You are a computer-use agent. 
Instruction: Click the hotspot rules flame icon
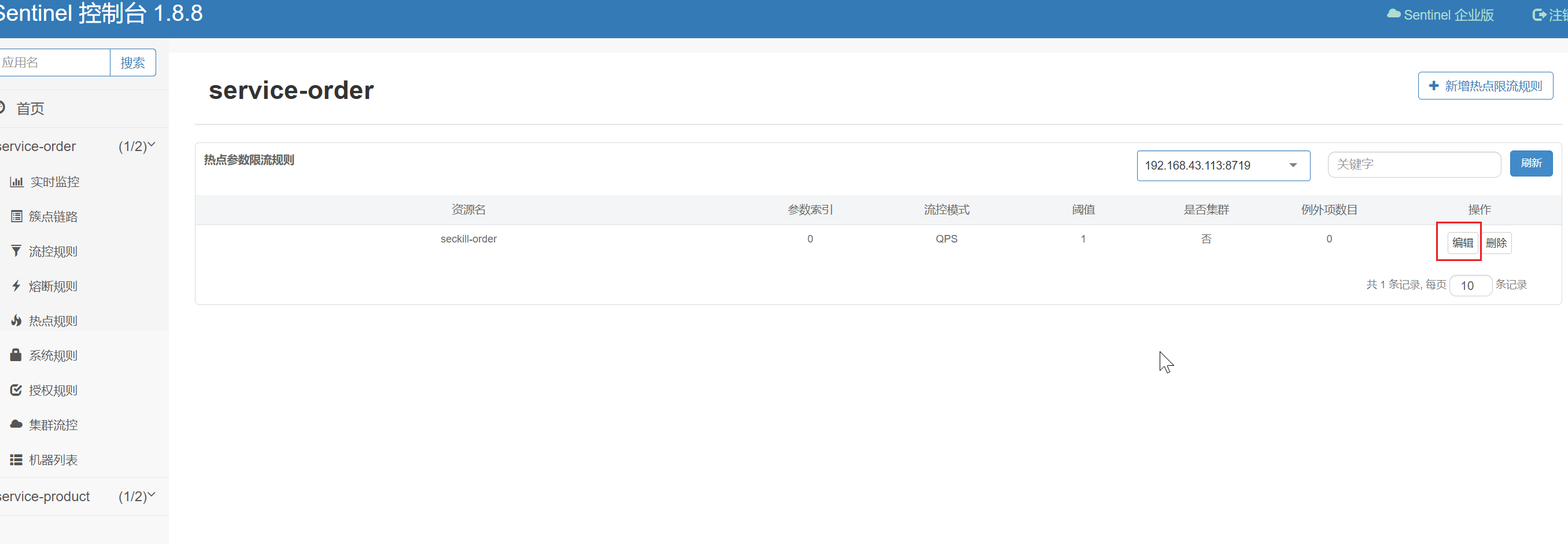[16, 321]
